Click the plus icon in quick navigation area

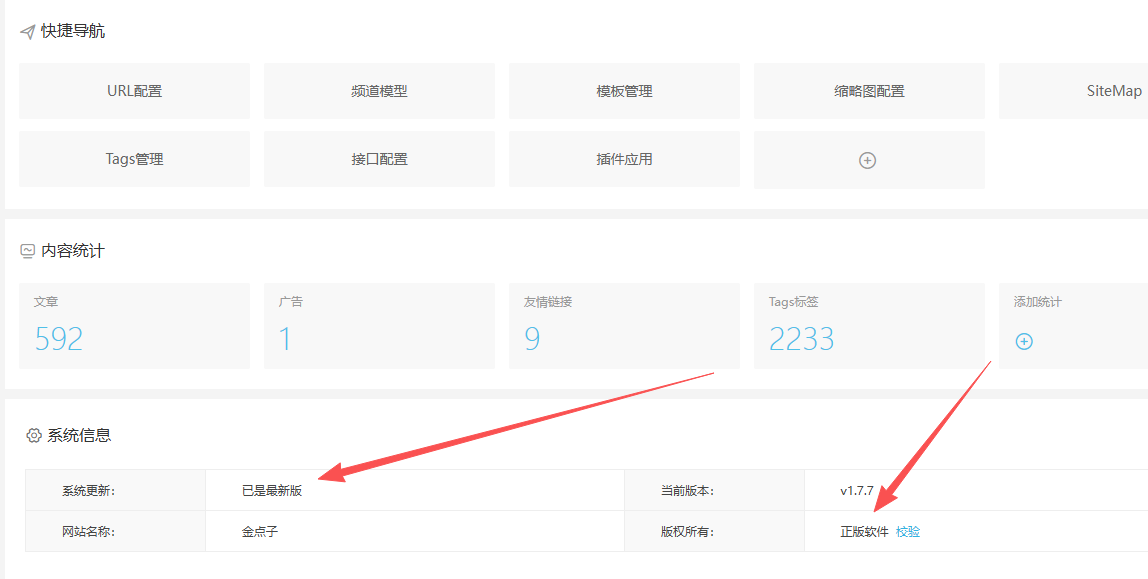[868, 159]
